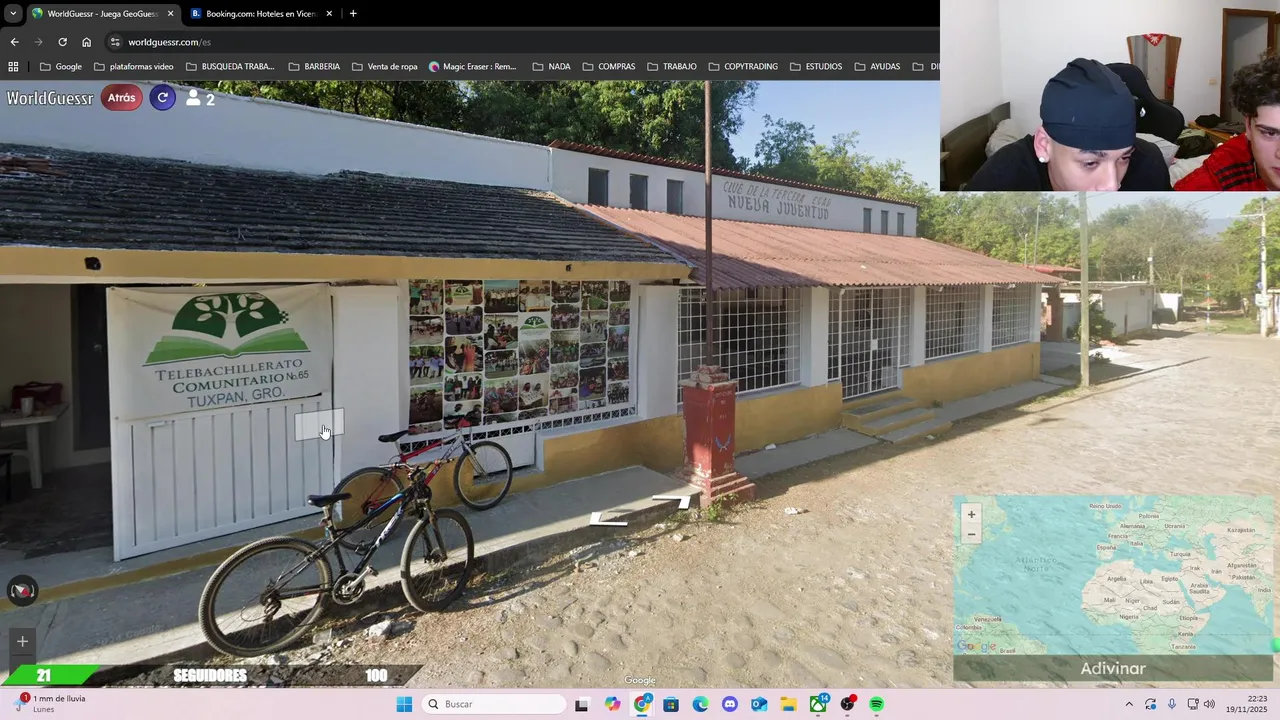Switch to the Booking.com browser tab
The image size is (1280, 720).
tap(261, 13)
